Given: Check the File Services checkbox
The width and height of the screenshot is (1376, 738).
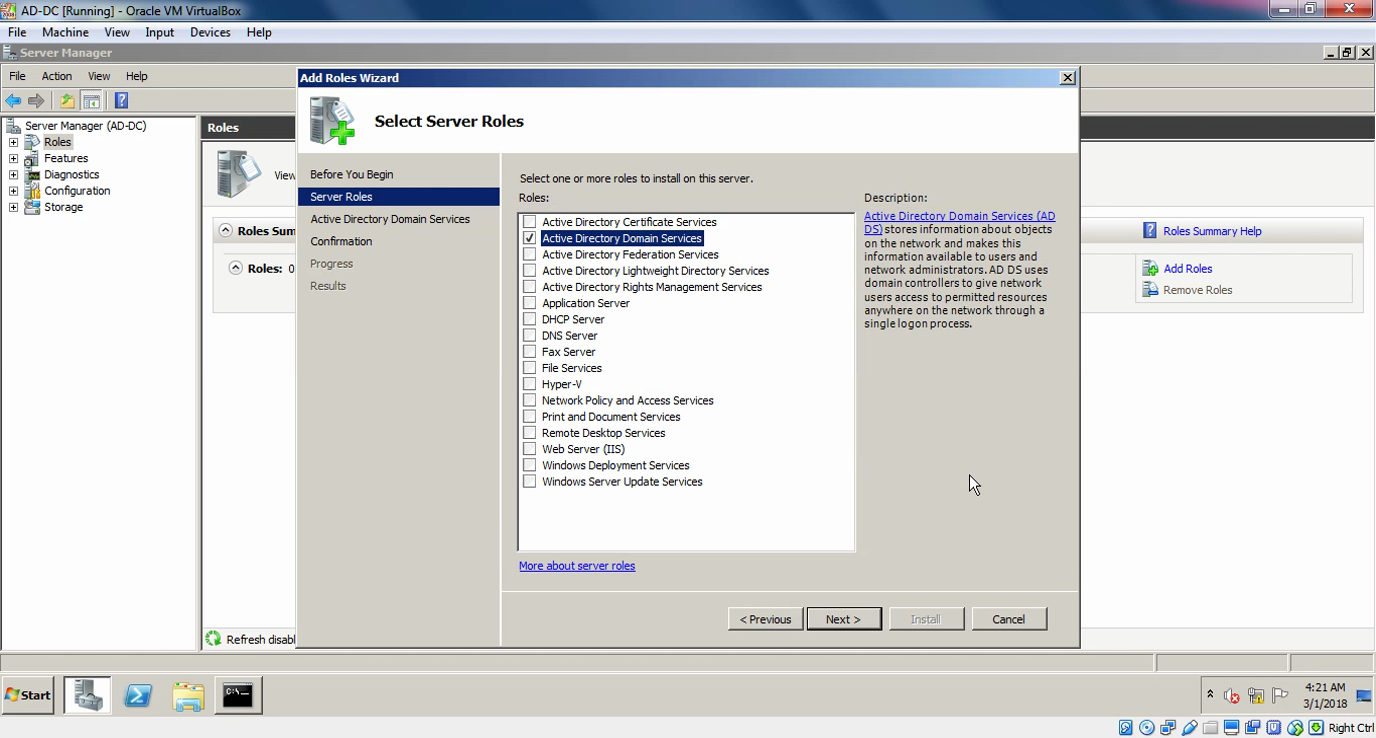Looking at the screenshot, I should 530,368.
